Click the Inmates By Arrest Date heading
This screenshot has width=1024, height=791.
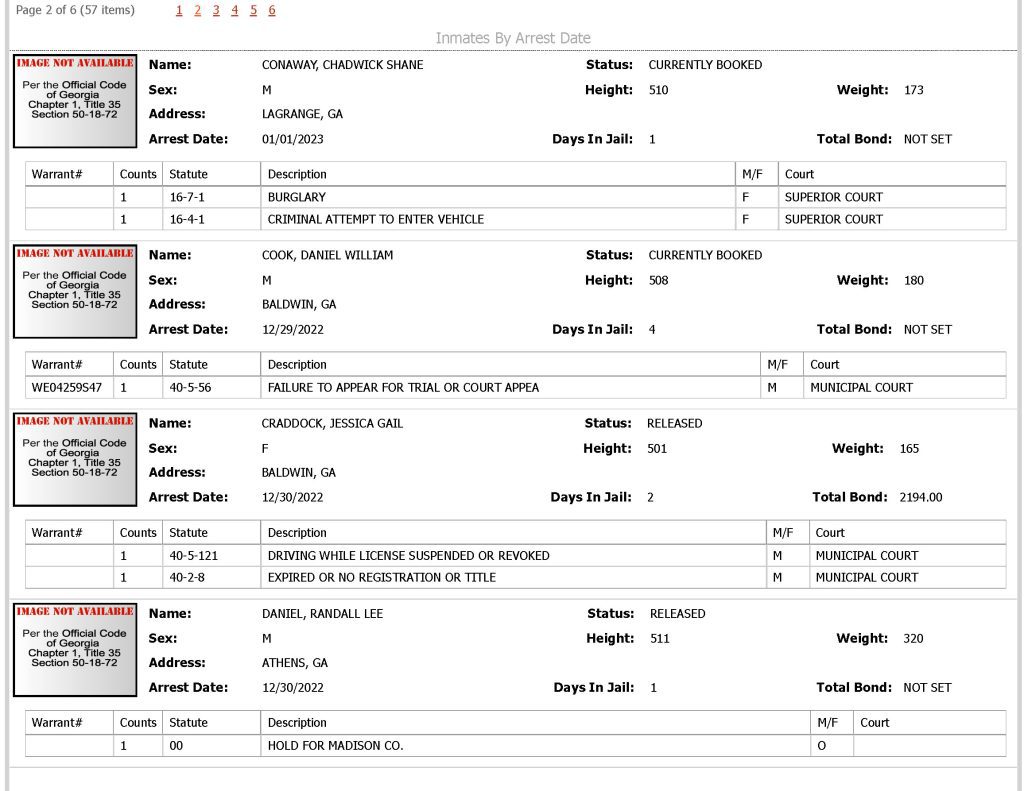513,38
